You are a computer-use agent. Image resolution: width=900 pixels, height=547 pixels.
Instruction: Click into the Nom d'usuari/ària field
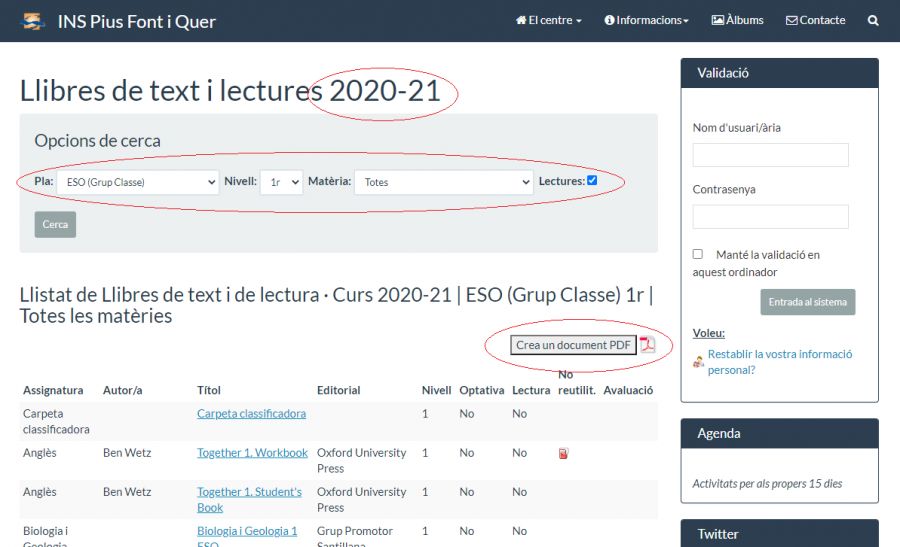pos(770,155)
